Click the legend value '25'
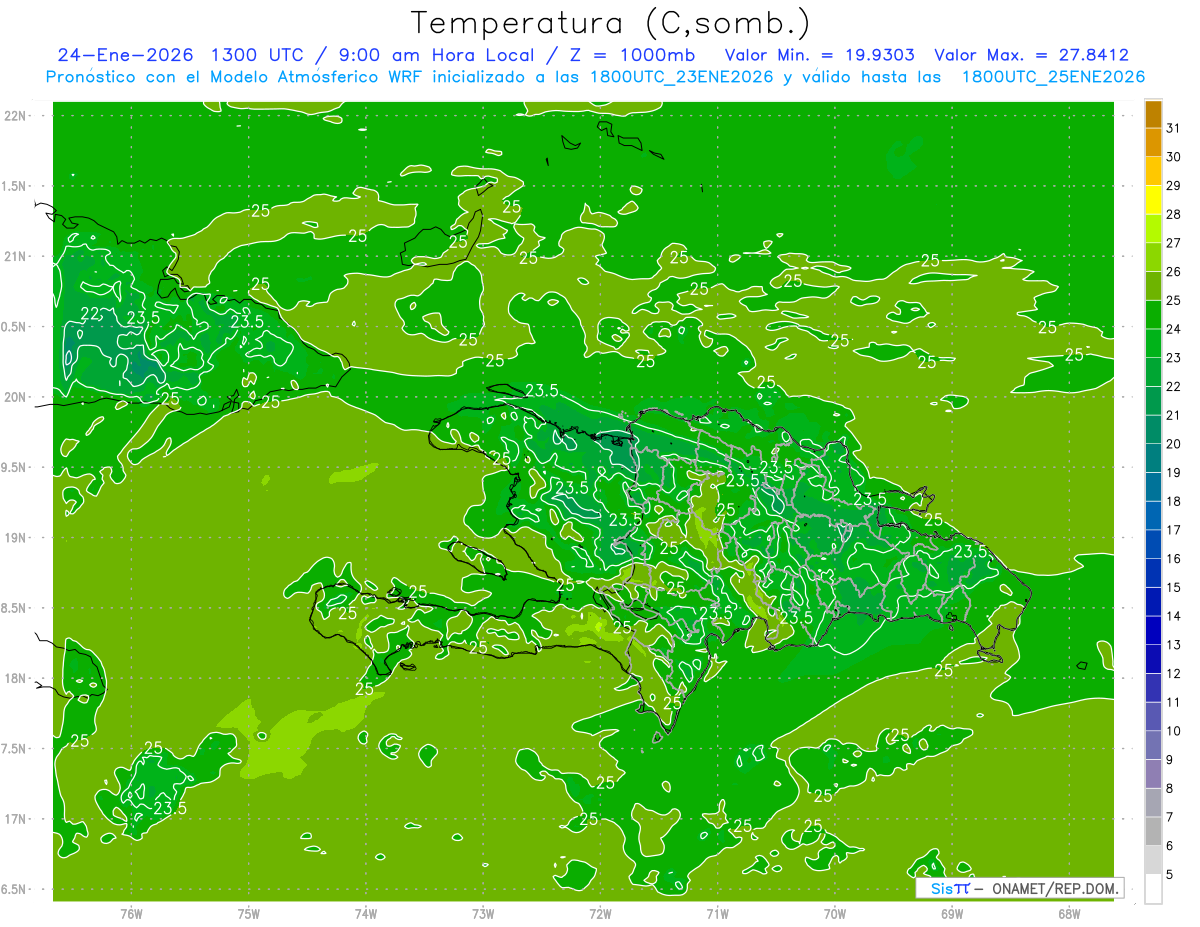Image resolution: width=1200 pixels, height=927 pixels. click(1173, 300)
